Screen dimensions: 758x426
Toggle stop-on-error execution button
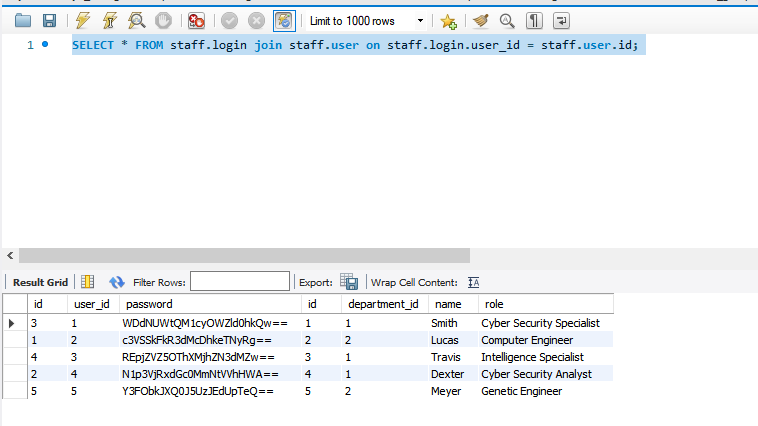pos(197,20)
